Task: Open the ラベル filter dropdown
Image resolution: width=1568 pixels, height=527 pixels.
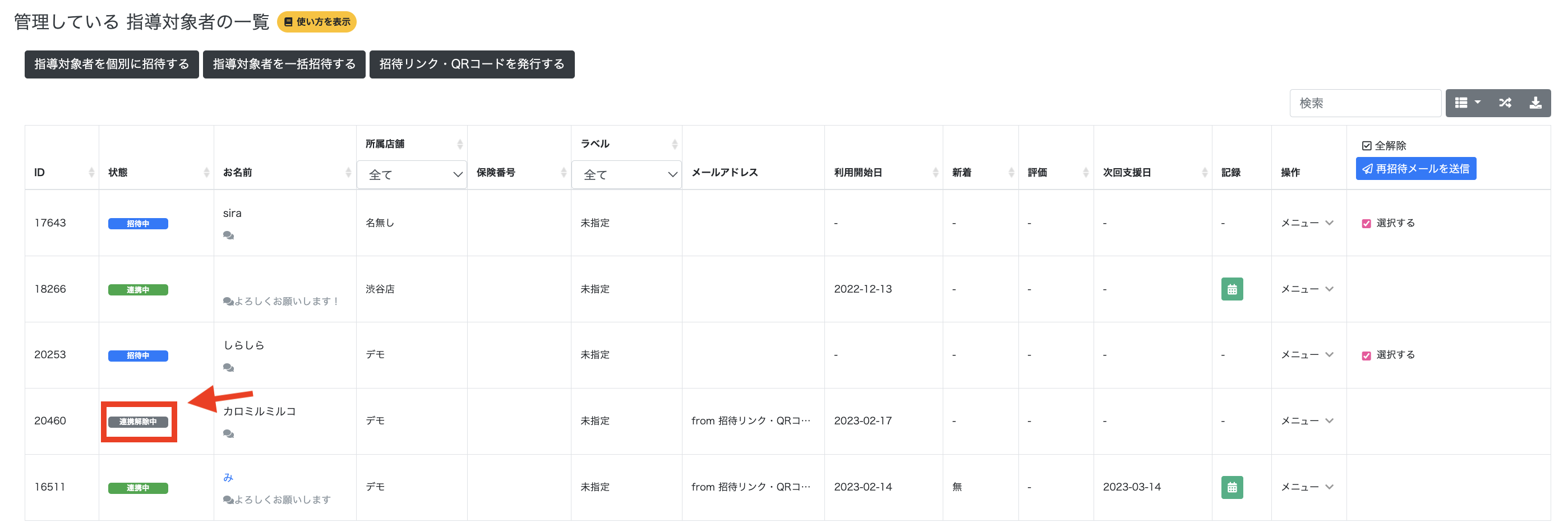Action: click(x=626, y=175)
